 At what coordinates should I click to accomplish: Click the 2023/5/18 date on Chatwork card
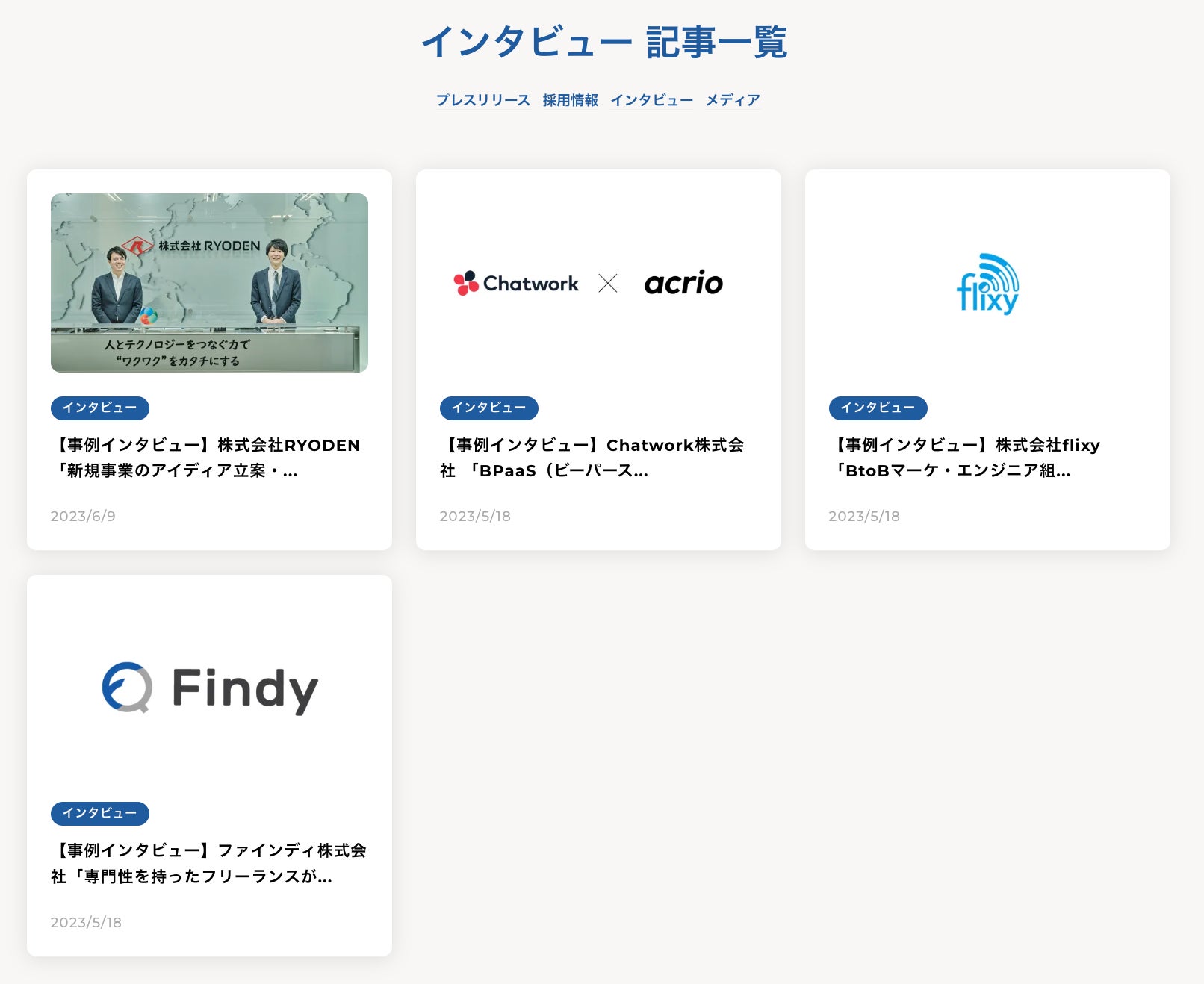point(475,516)
